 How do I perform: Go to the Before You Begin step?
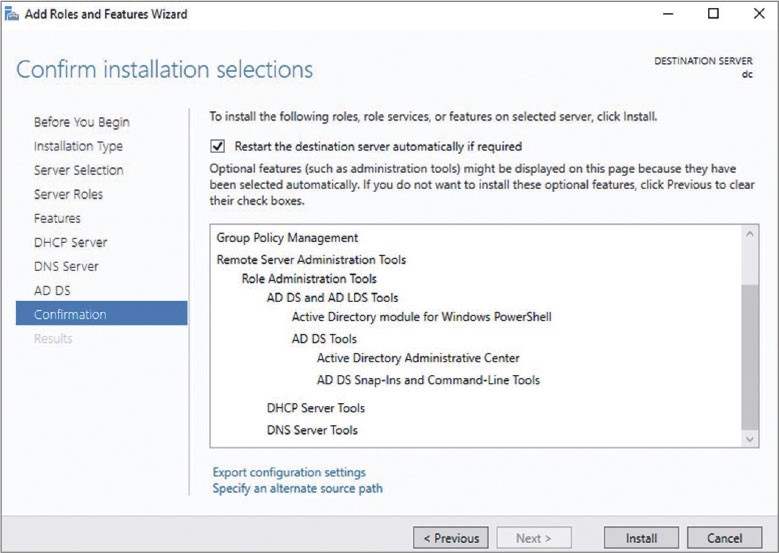pyautogui.click(x=81, y=122)
